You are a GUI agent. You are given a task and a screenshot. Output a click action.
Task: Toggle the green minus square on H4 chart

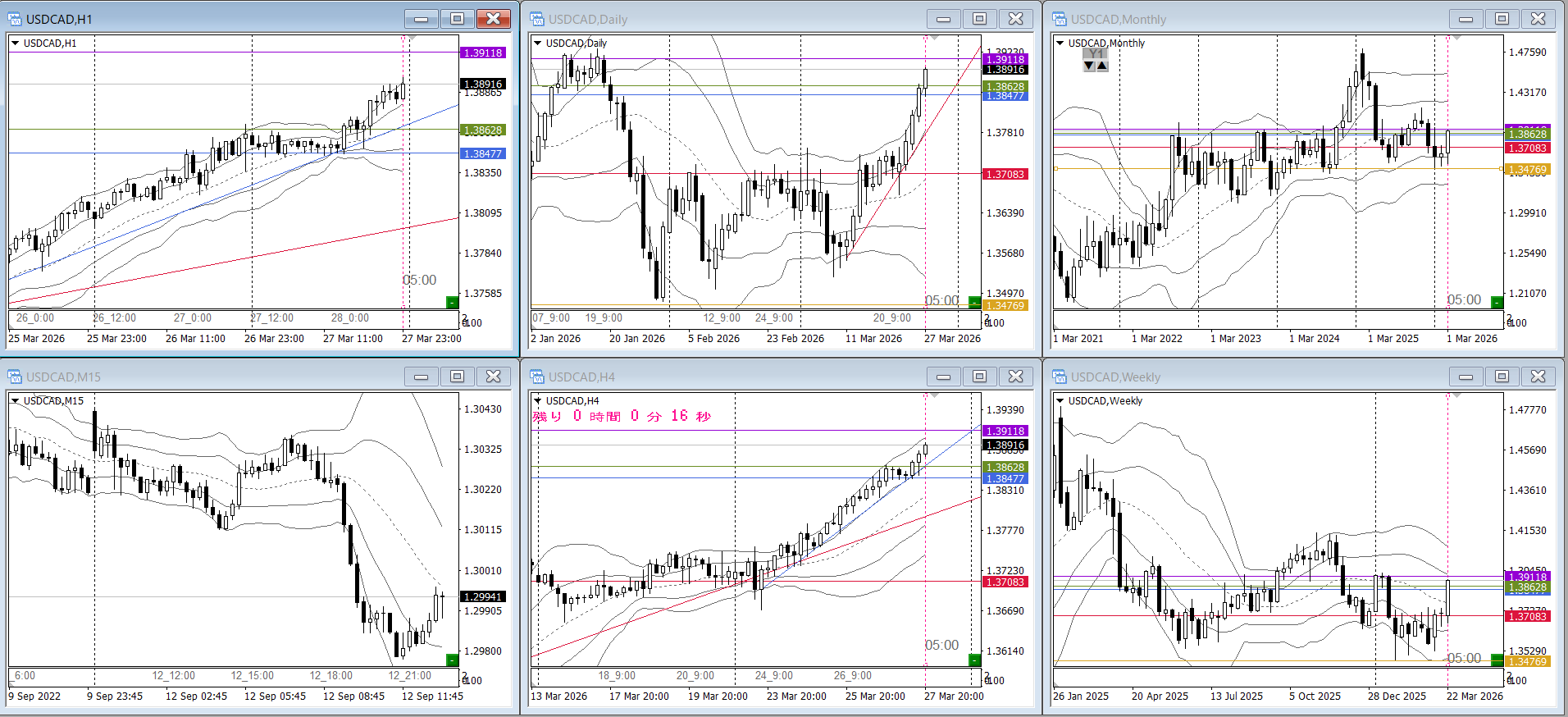(974, 660)
